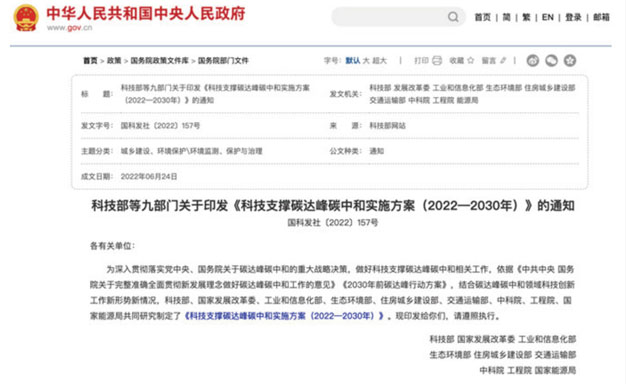Screen dimensions: 626x390
Task: Click the source value 科技部网站
Action: pos(387,126)
